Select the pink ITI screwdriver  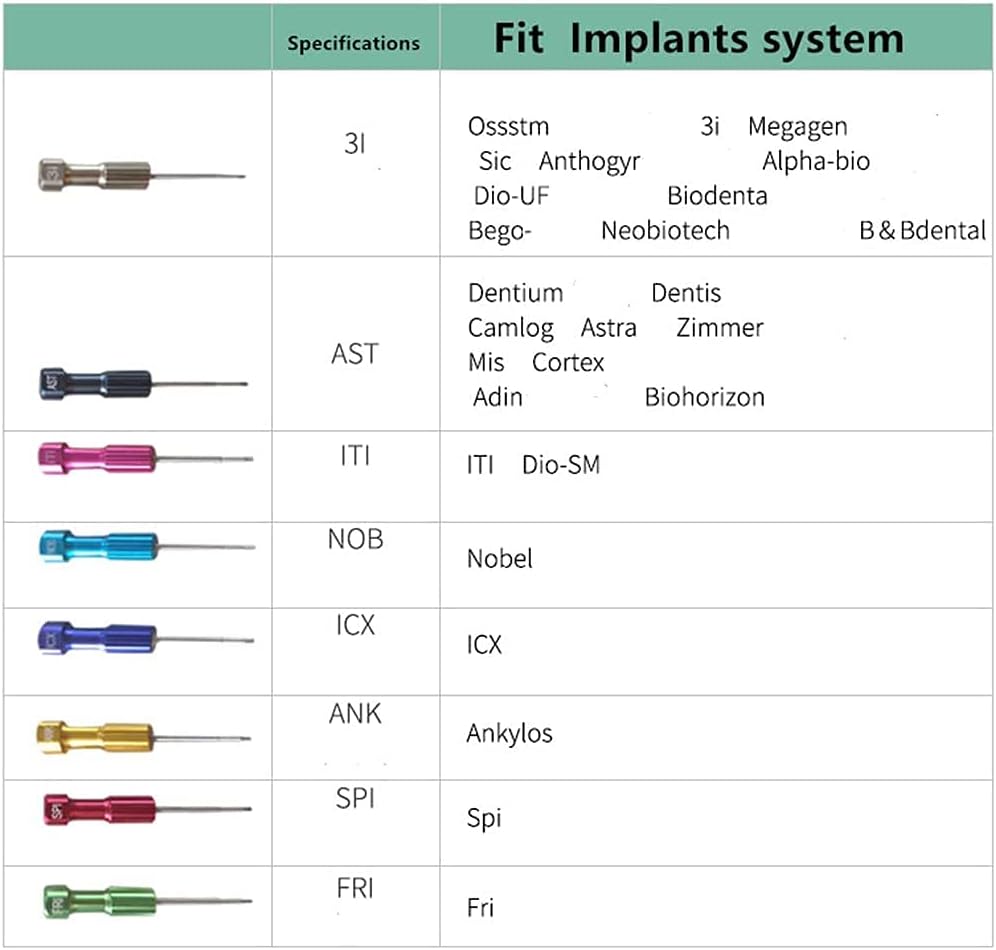[x=144, y=458]
